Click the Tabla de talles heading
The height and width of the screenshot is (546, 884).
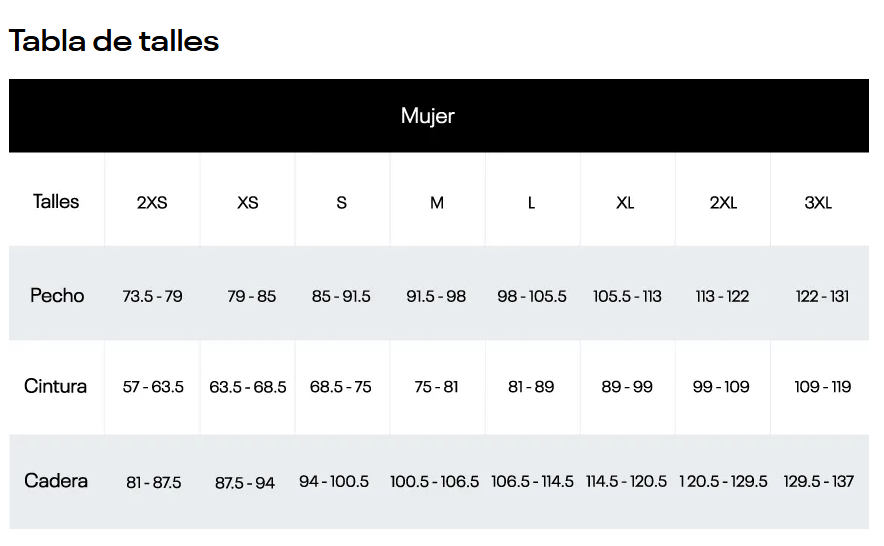(x=114, y=41)
